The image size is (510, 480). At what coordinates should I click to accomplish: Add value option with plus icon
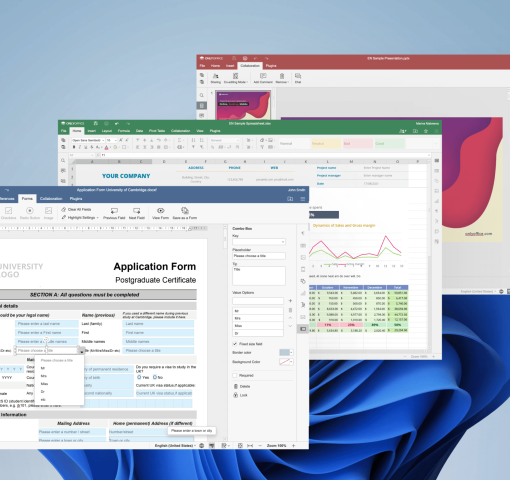(290, 301)
